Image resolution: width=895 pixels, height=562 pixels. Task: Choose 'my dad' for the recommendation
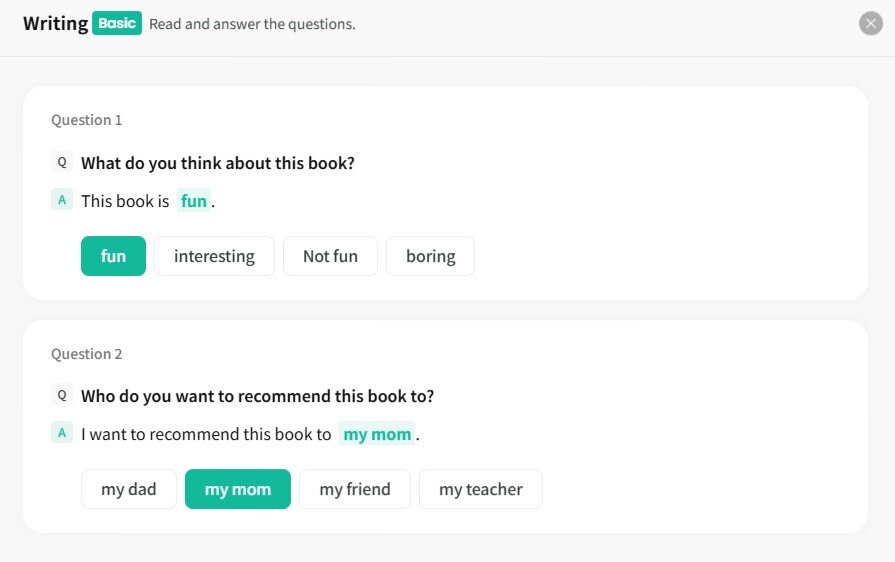click(129, 489)
